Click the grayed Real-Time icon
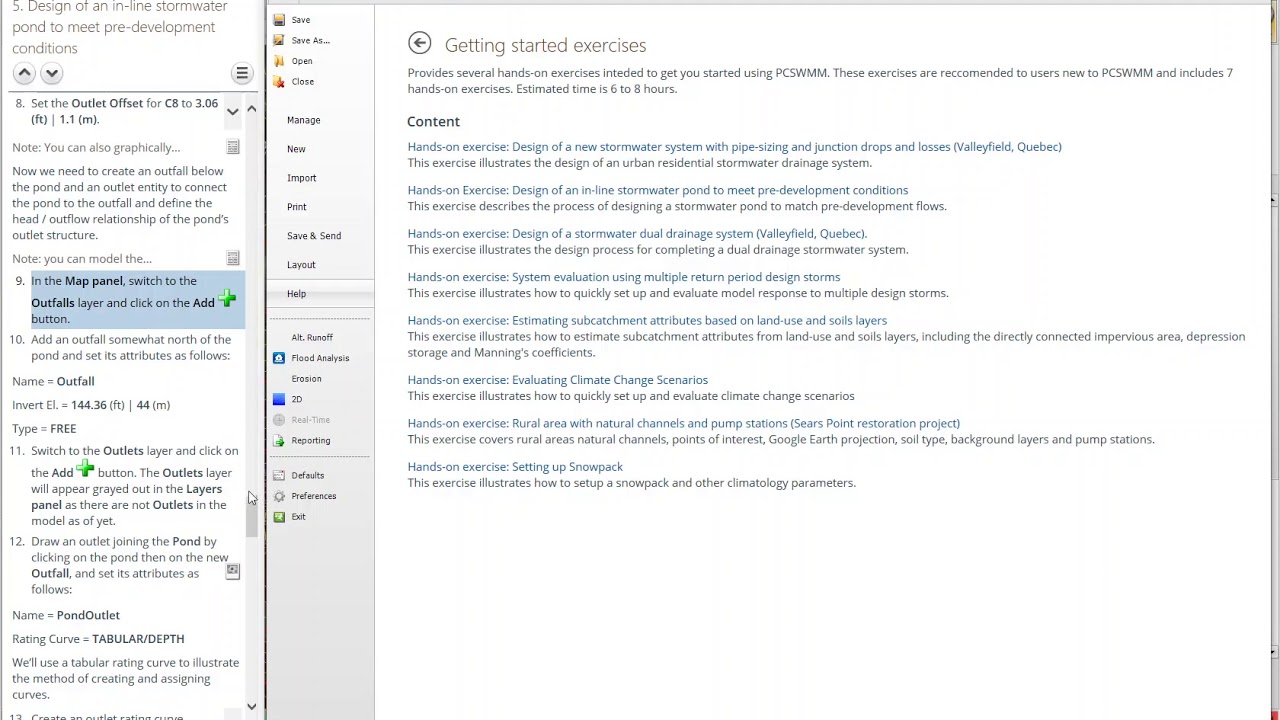Image resolution: width=1280 pixels, height=720 pixels. [279, 420]
